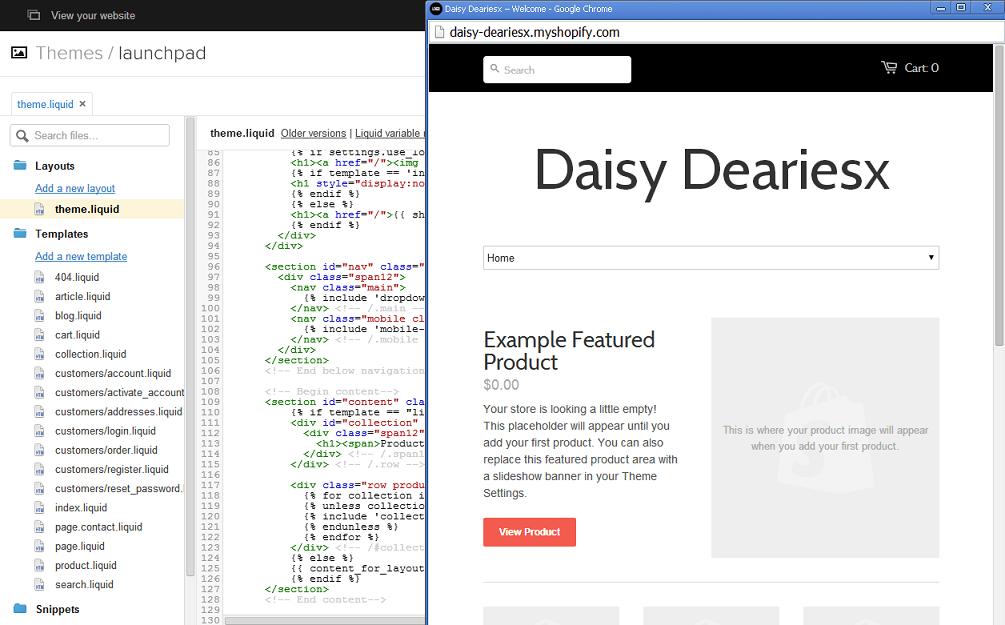Collapse the Layouts folder

tap(20, 165)
